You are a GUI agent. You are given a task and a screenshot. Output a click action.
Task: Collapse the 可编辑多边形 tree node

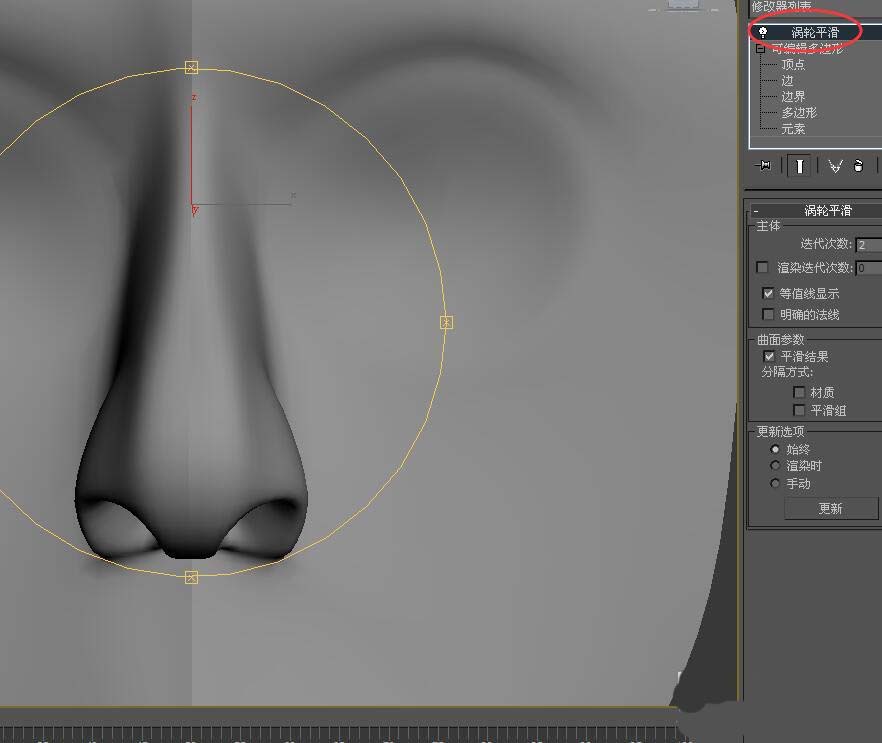pos(760,48)
